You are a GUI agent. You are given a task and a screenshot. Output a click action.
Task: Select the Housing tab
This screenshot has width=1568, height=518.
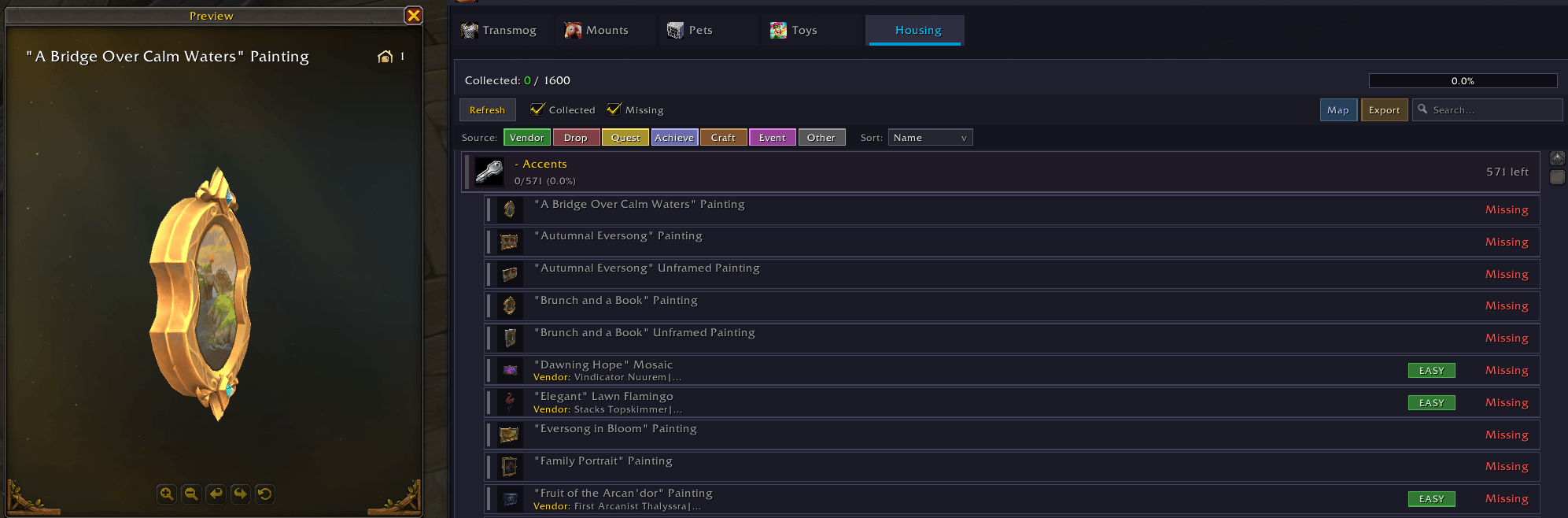(915, 31)
